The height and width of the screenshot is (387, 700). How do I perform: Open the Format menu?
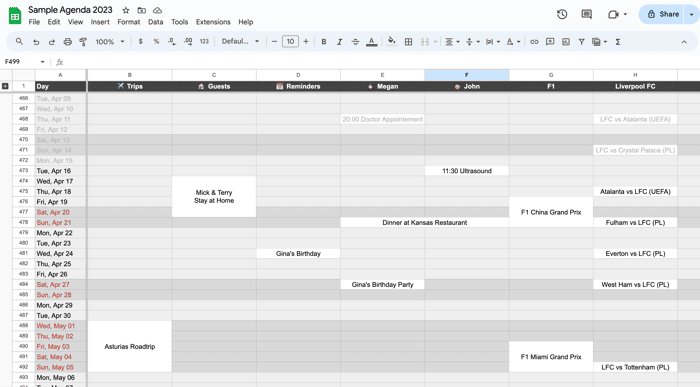click(x=129, y=22)
